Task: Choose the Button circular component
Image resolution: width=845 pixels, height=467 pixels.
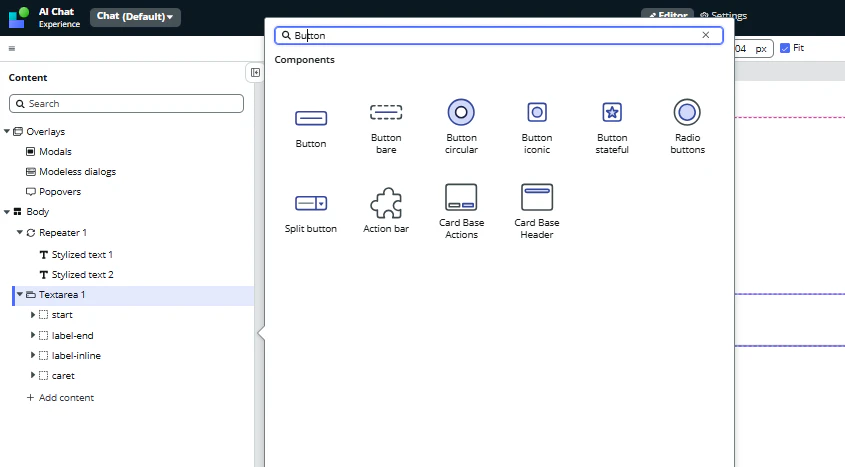Action: (x=461, y=126)
